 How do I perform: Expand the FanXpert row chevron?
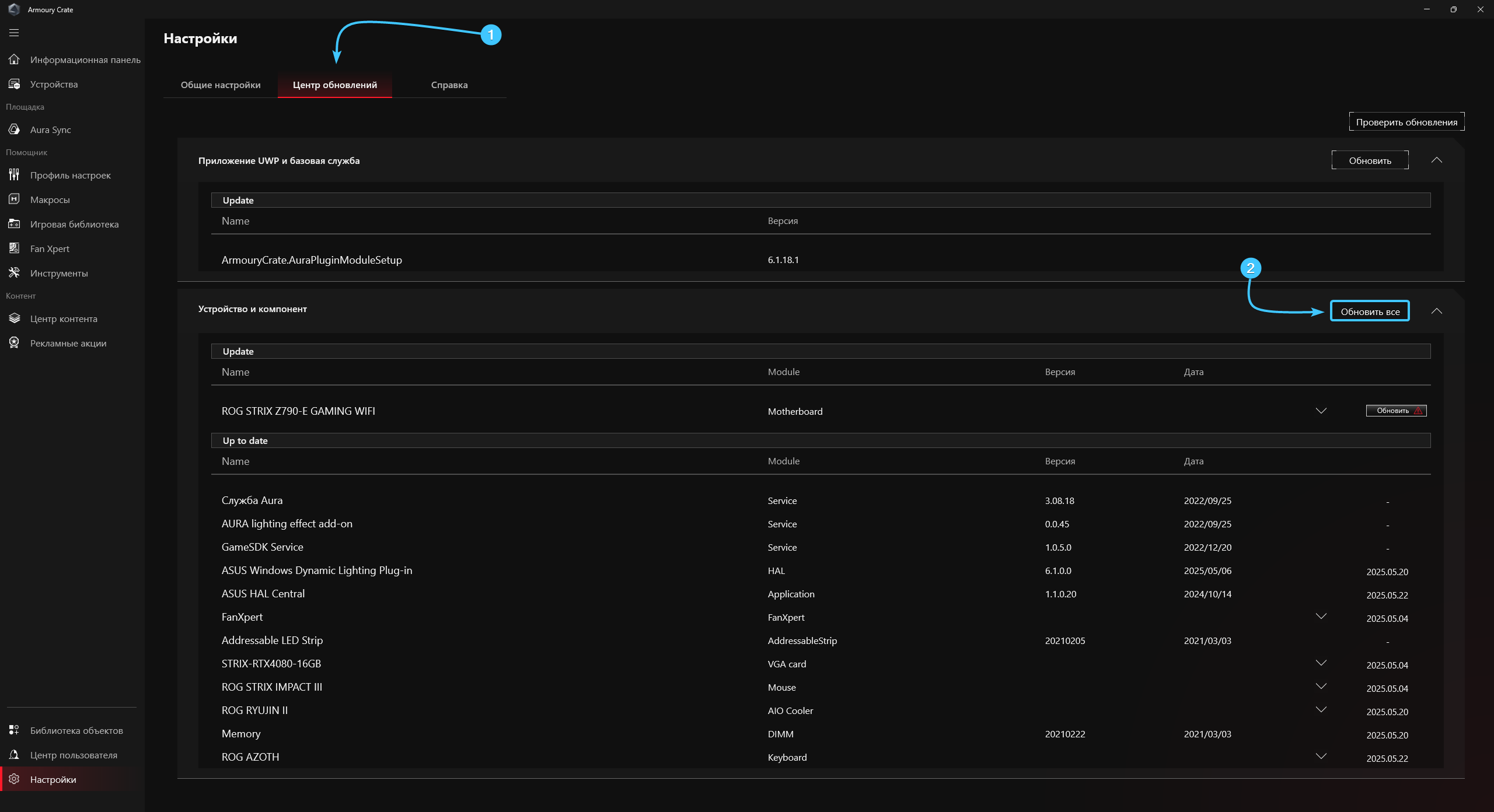coord(1321,616)
